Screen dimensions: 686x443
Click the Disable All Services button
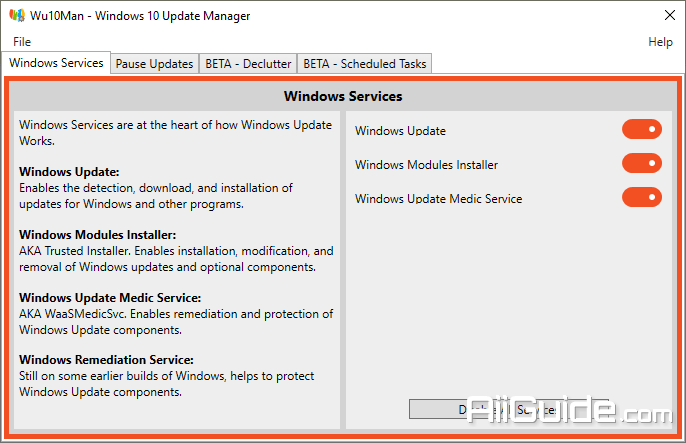click(x=508, y=409)
